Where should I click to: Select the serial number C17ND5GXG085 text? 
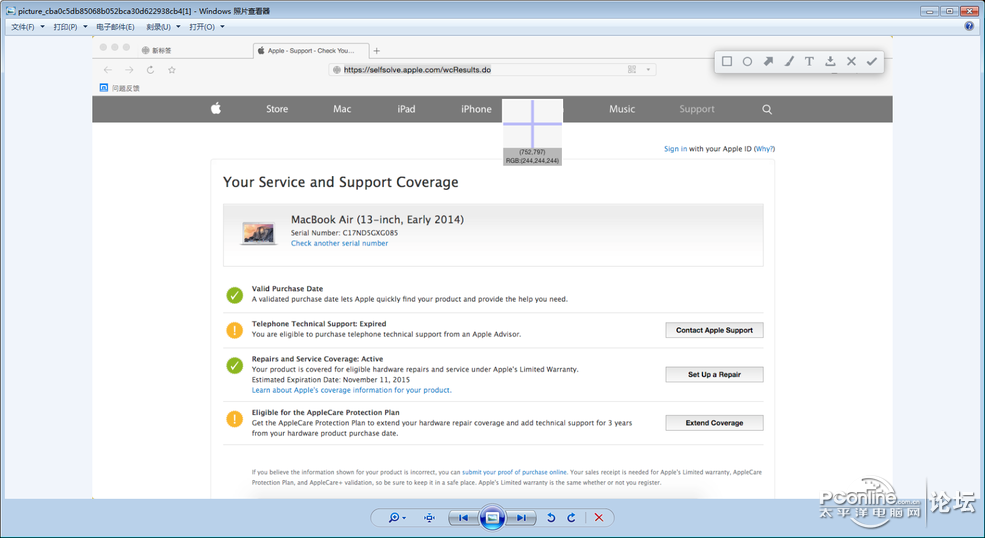(x=370, y=233)
